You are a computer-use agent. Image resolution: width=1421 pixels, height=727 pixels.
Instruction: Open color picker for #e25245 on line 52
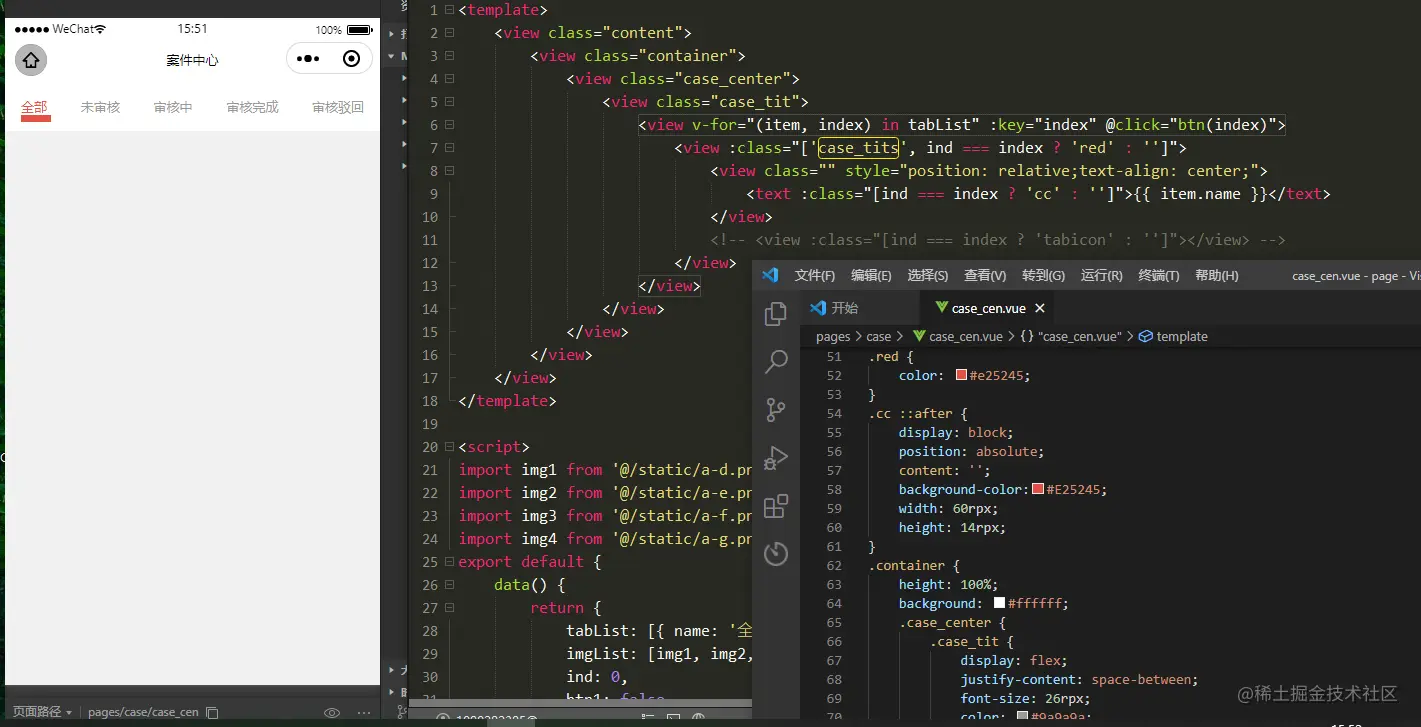962,376
